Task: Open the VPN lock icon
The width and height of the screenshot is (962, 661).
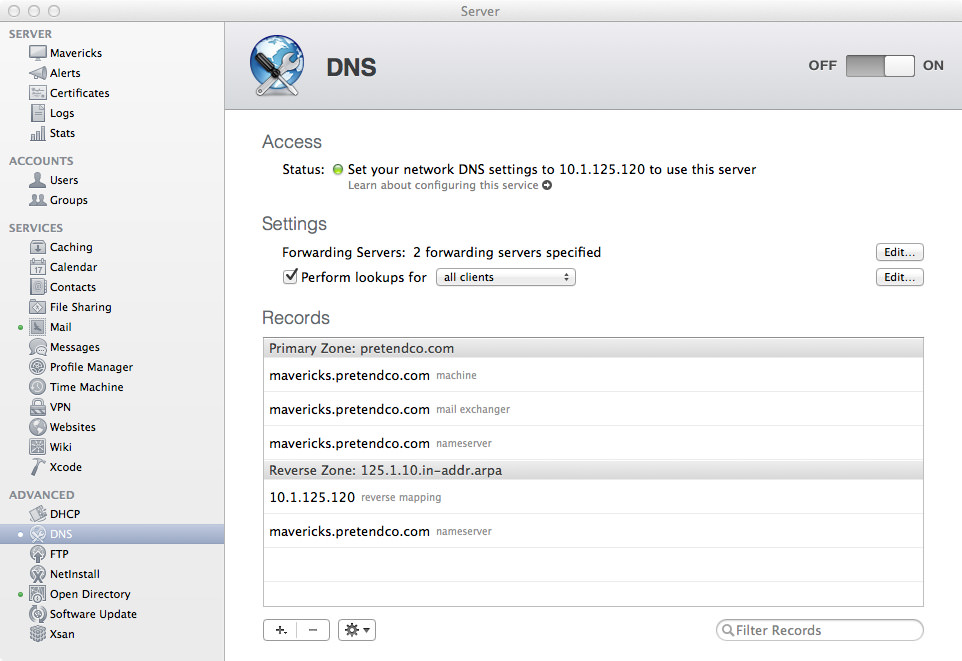Action: (x=37, y=407)
